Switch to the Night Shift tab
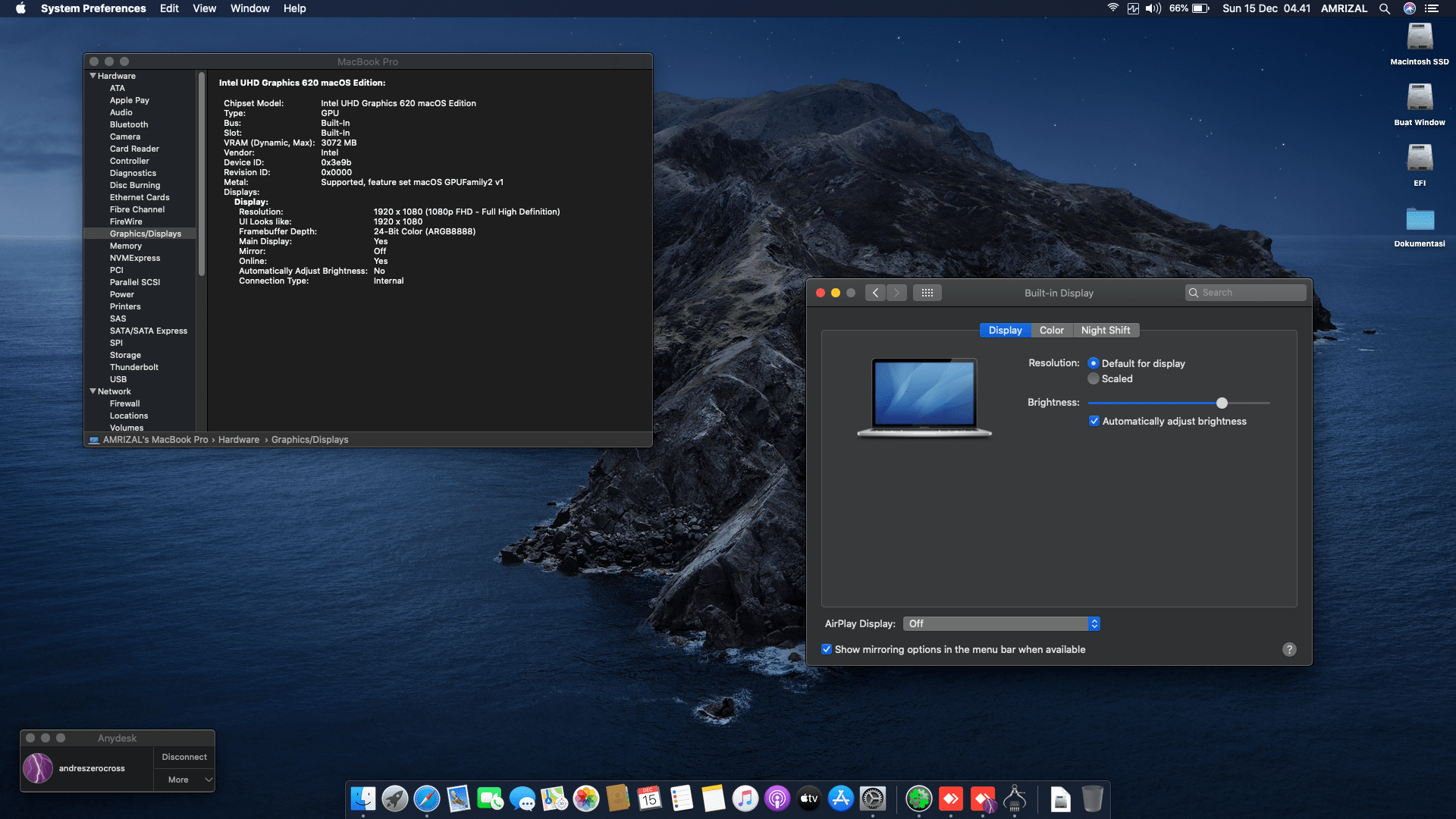The image size is (1456, 819). [1106, 330]
